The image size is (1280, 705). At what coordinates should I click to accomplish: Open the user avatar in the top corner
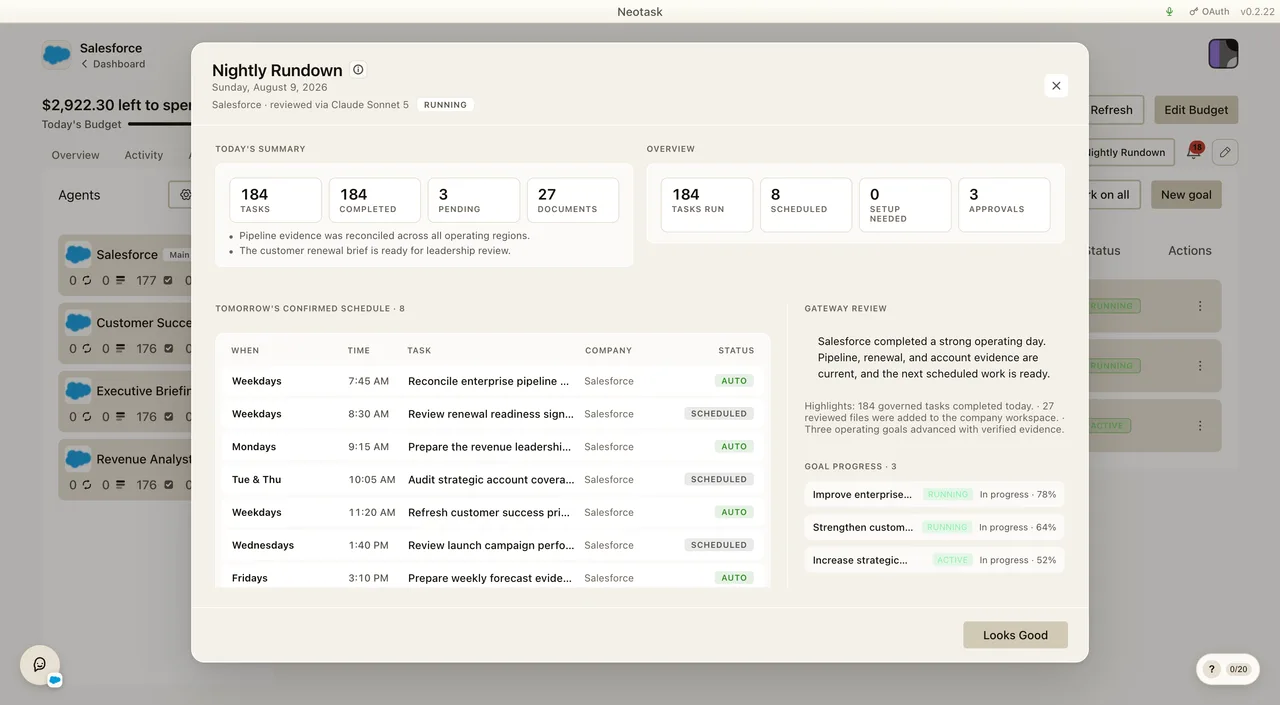(1223, 53)
